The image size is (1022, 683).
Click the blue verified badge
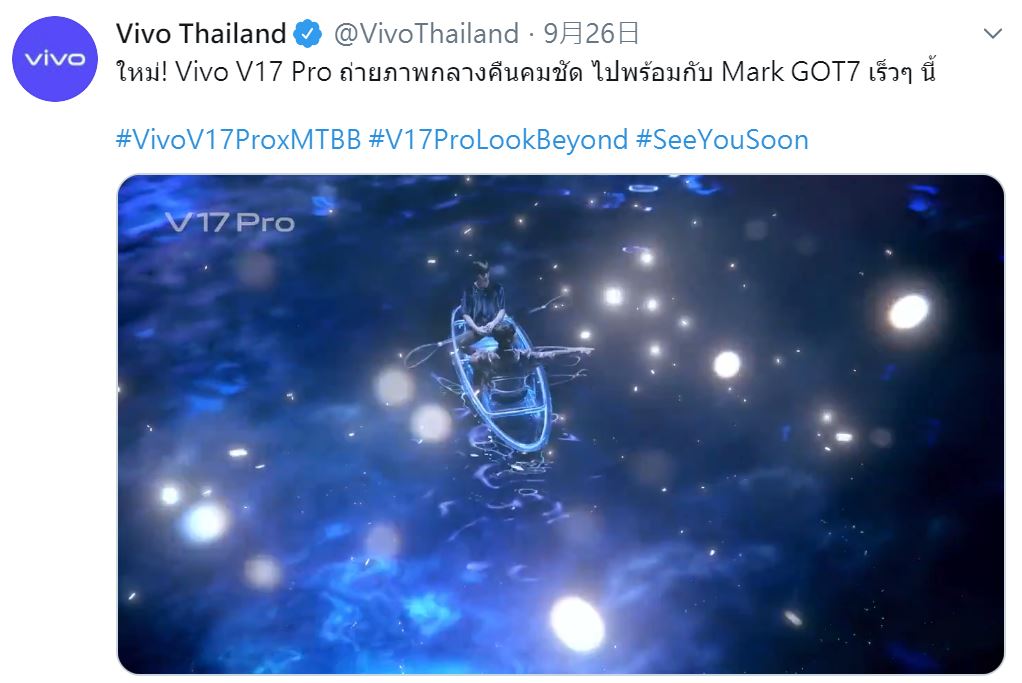click(x=307, y=35)
